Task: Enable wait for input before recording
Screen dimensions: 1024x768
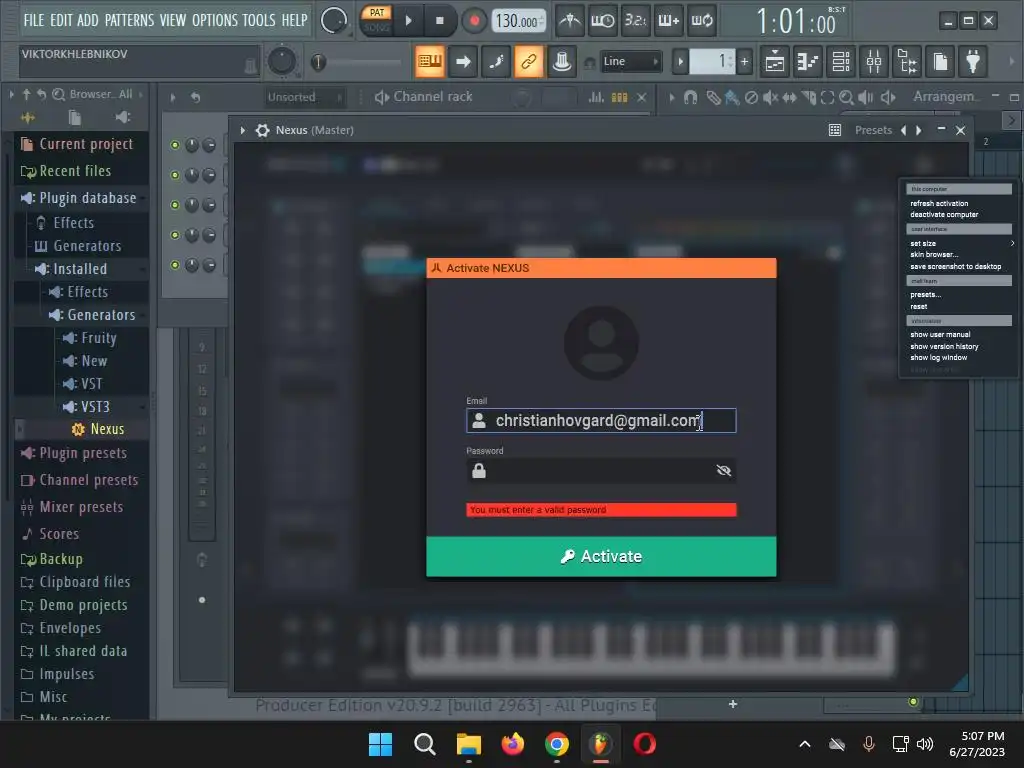Action: (x=602, y=21)
